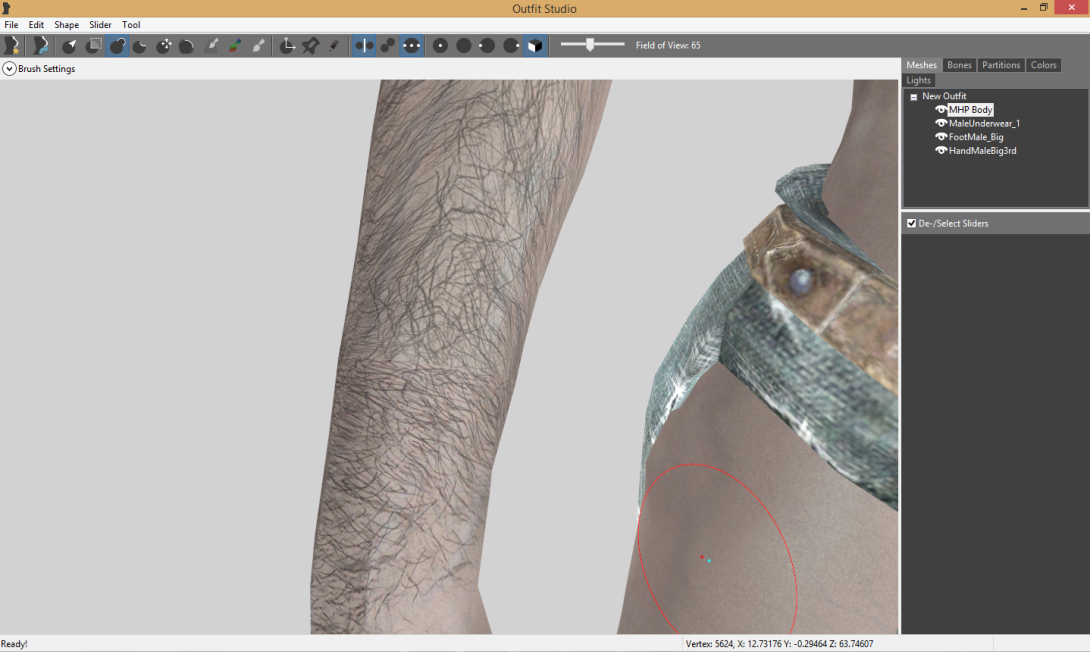
Task: Hide the MaleUnderwear_1 mesh
Action: tap(941, 123)
